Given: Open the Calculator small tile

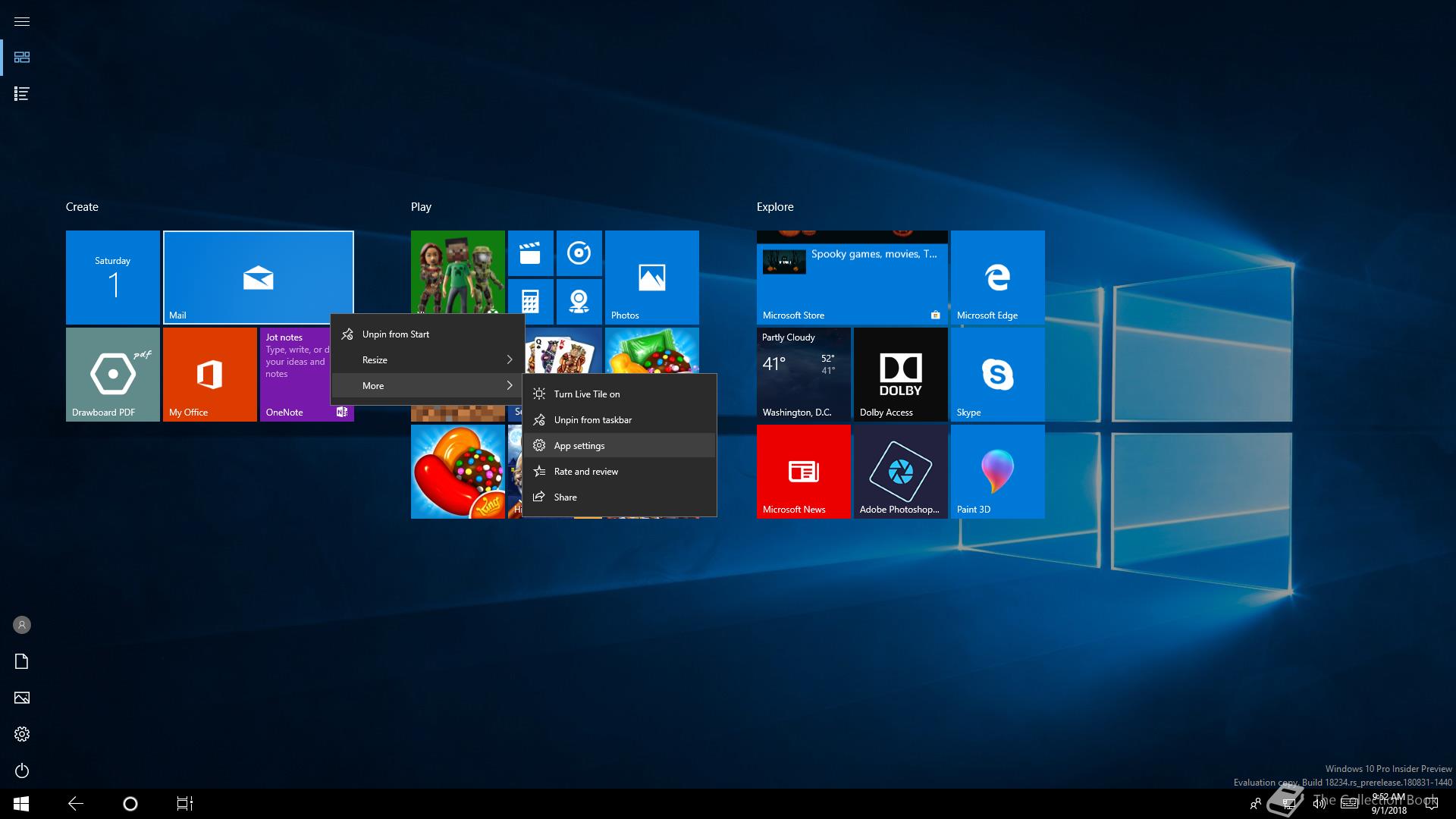Looking at the screenshot, I should tap(530, 301).
